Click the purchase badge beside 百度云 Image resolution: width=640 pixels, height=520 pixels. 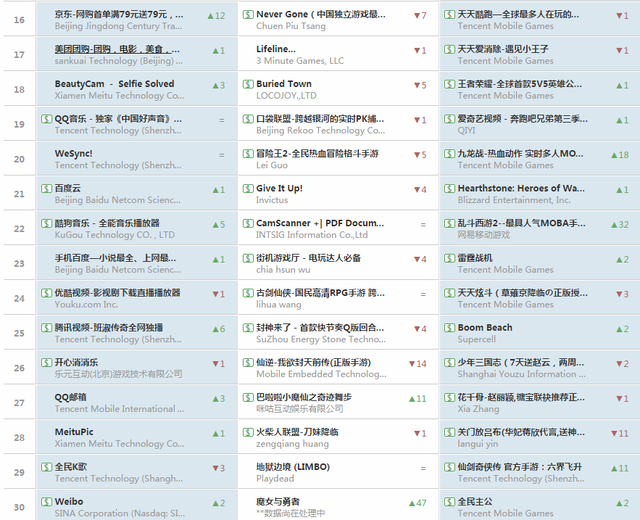pyautogui.click(x=47, y=189)
